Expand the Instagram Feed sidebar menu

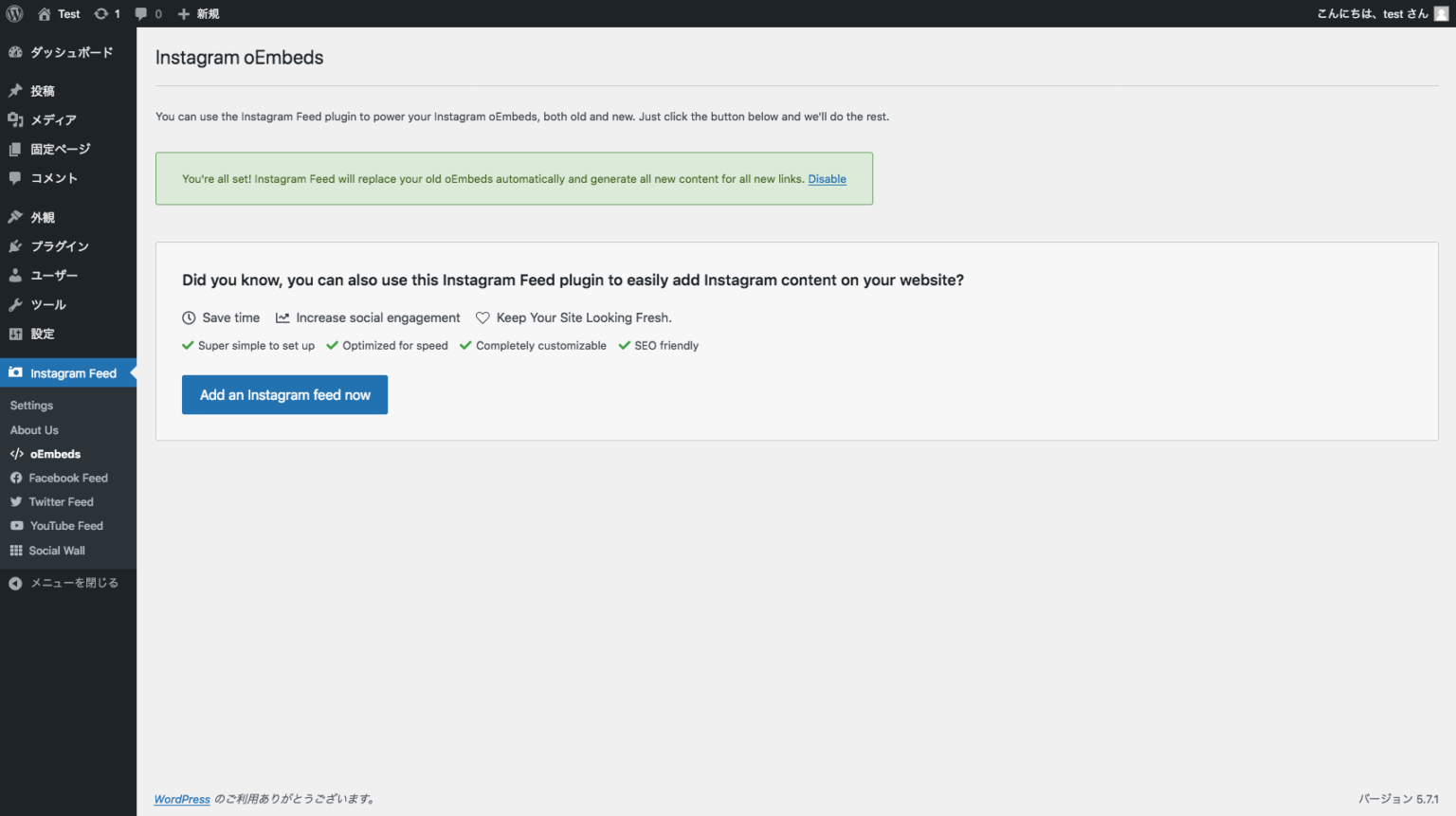point(73,373)
